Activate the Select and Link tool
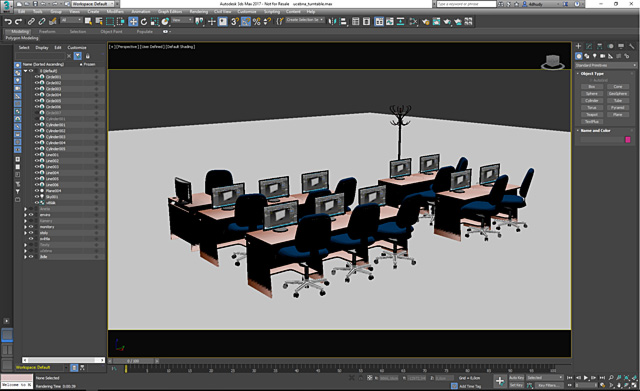This screenshot has width=640, height=391. (x=31, y=21)
